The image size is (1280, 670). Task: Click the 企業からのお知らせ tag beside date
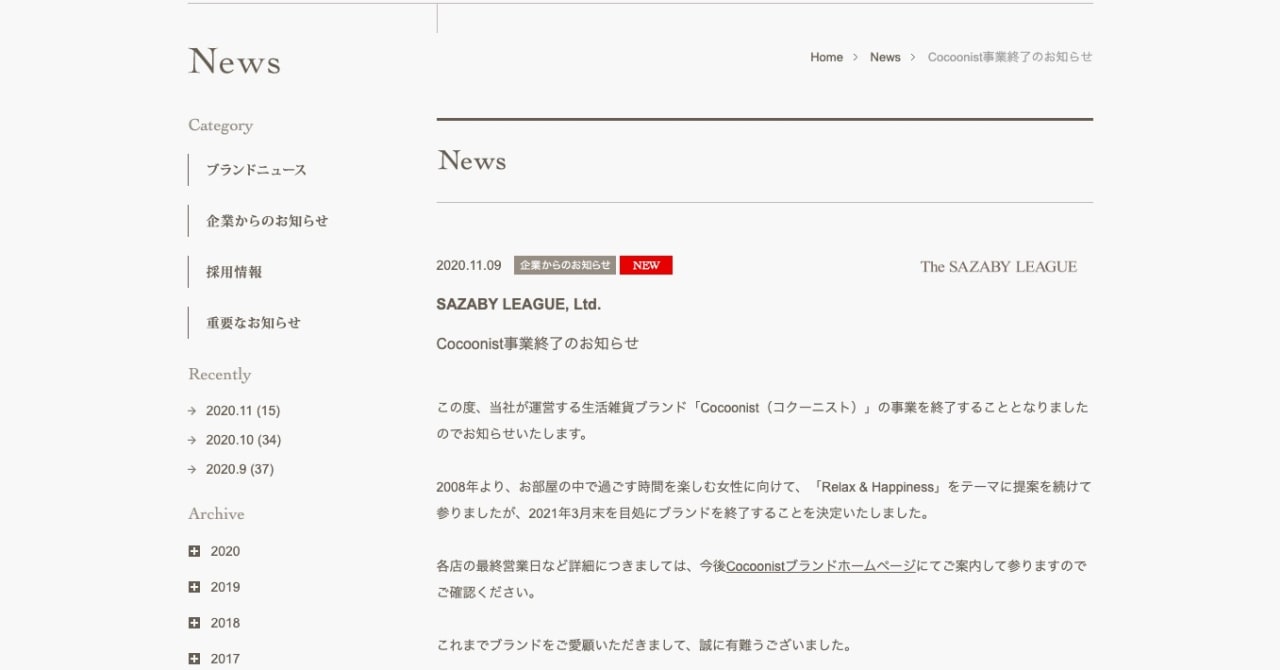[x=565, y=265]
